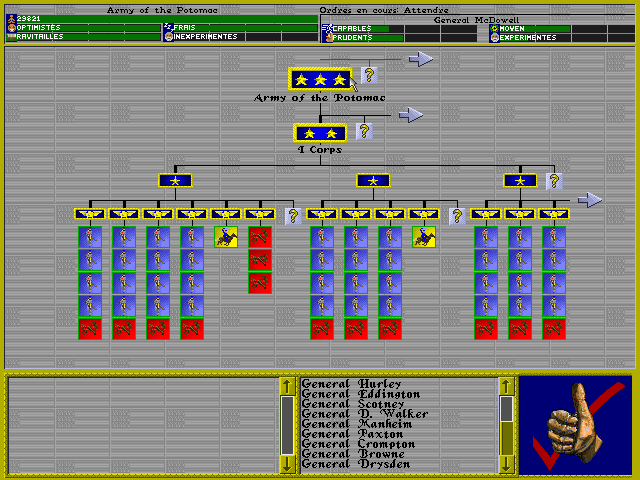This screenshot has width=640, height=480.
Task: Click the question mark beside the three-star badge
Action: (369, 76)
